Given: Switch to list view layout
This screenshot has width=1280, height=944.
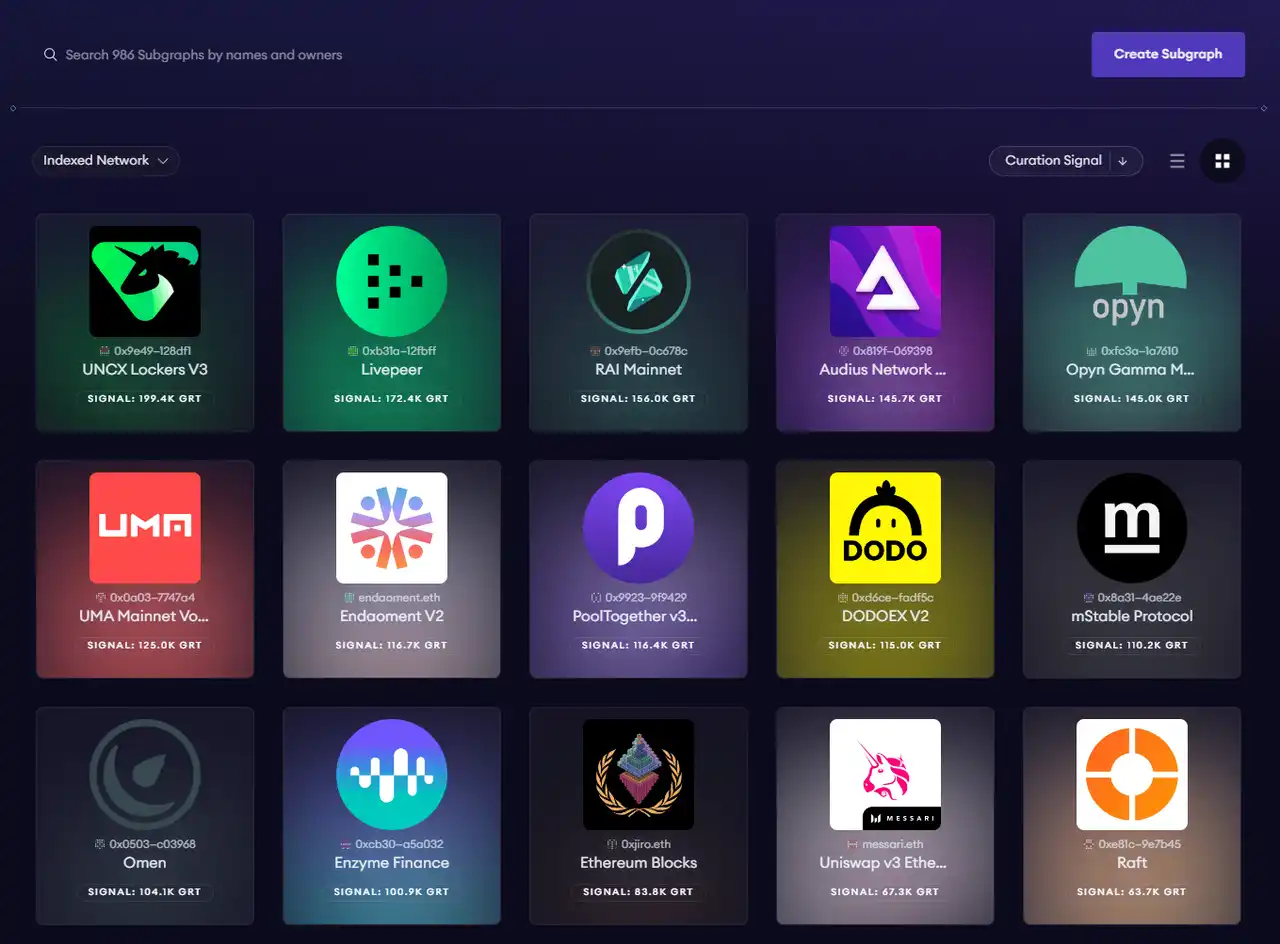Looking at the screenshot, I should pos(1177,161).
